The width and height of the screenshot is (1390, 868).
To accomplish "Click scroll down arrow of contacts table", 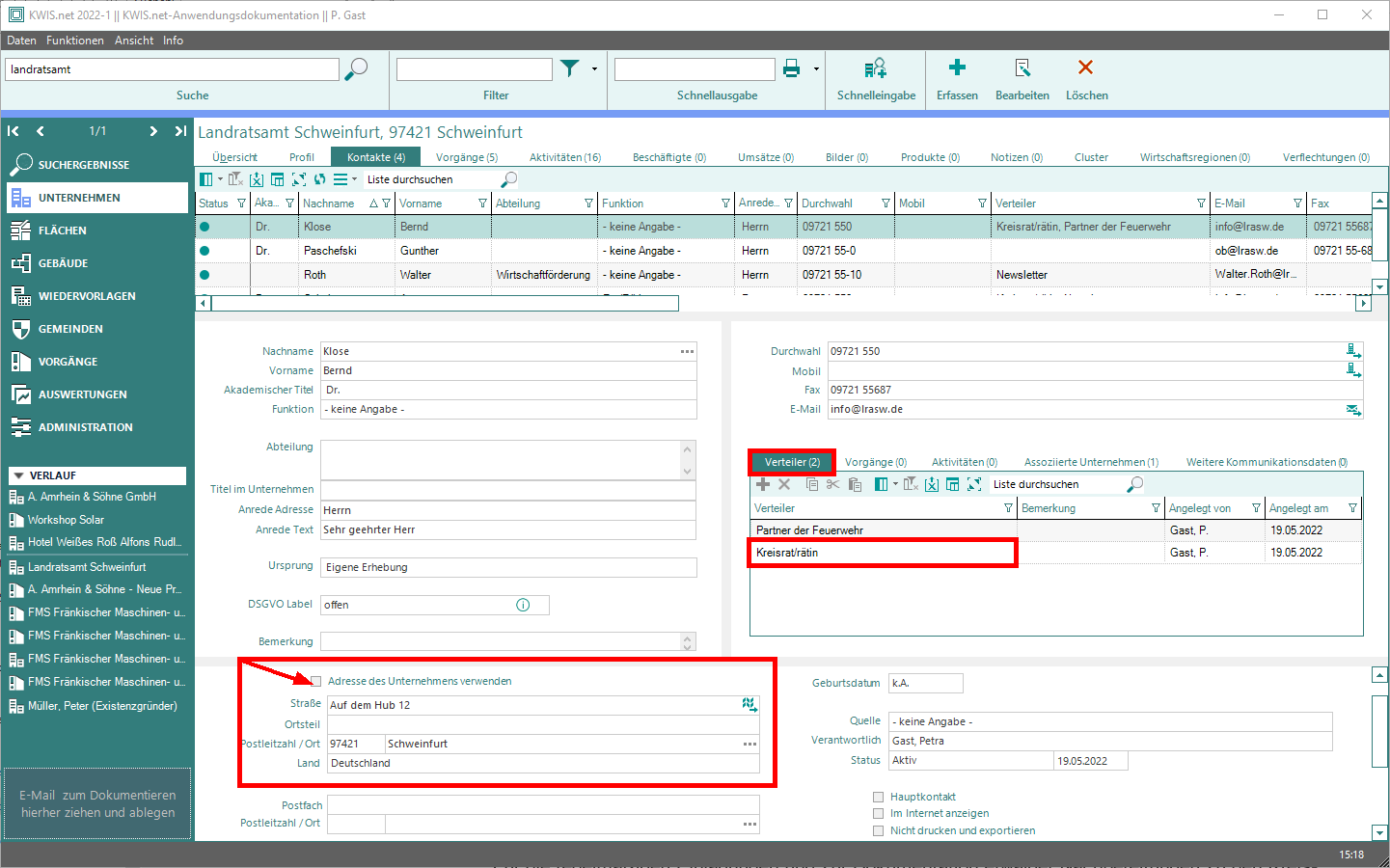I will pos(1379,286).
